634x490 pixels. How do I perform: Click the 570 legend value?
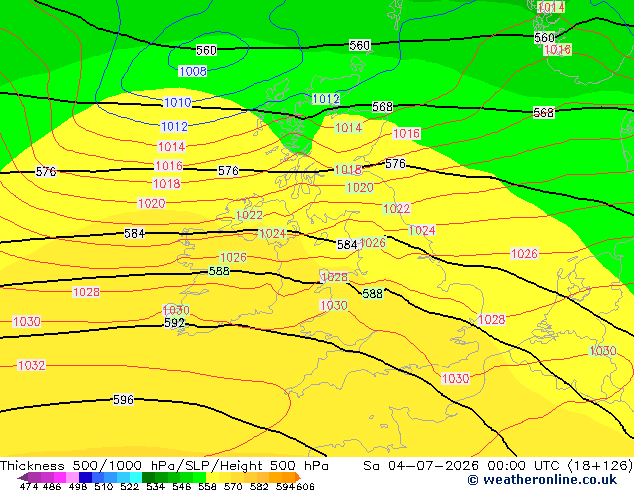[233, 486]
